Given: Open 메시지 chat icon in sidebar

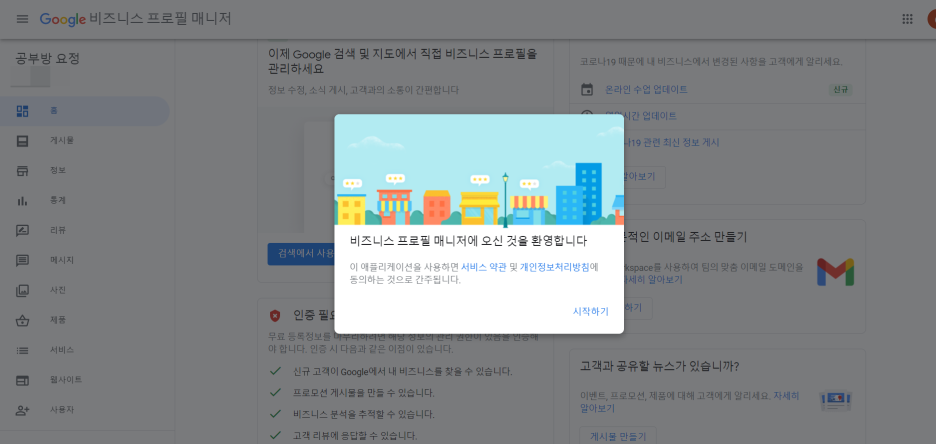Looking at the screenshot, I should [x=23, y=261].
